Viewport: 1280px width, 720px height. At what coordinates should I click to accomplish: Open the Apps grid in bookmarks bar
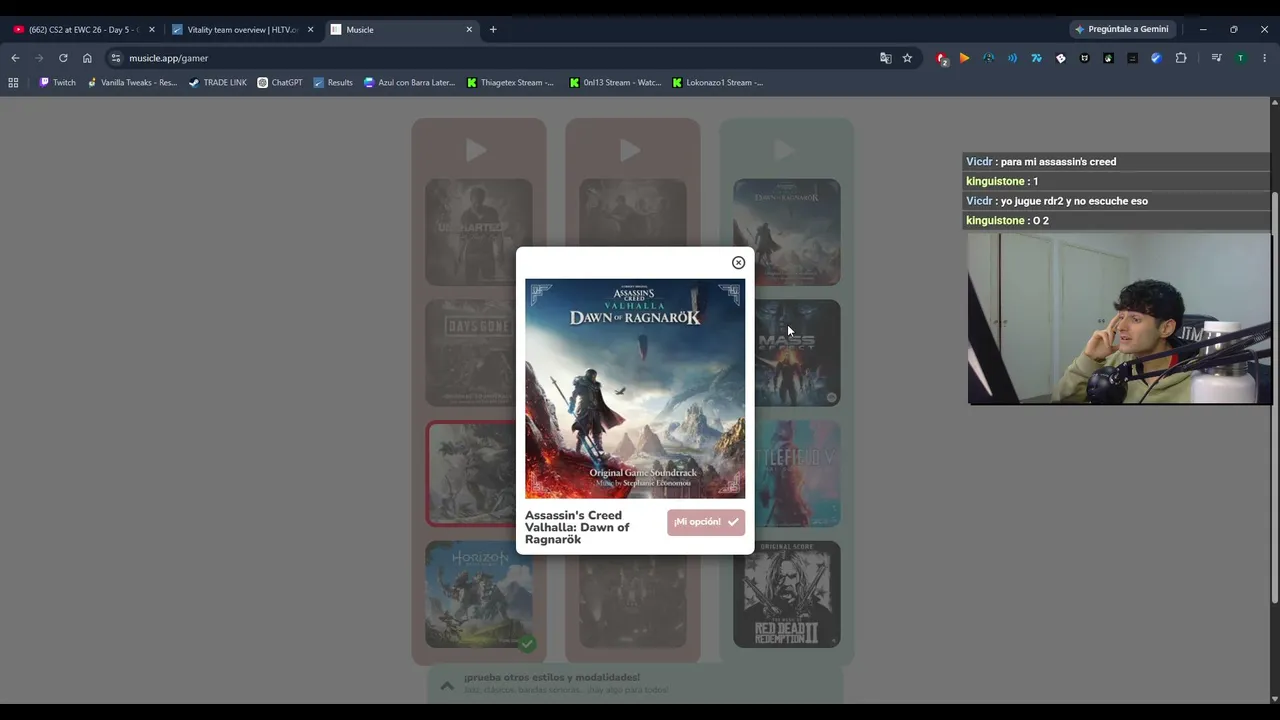click(x=13, y=83)
